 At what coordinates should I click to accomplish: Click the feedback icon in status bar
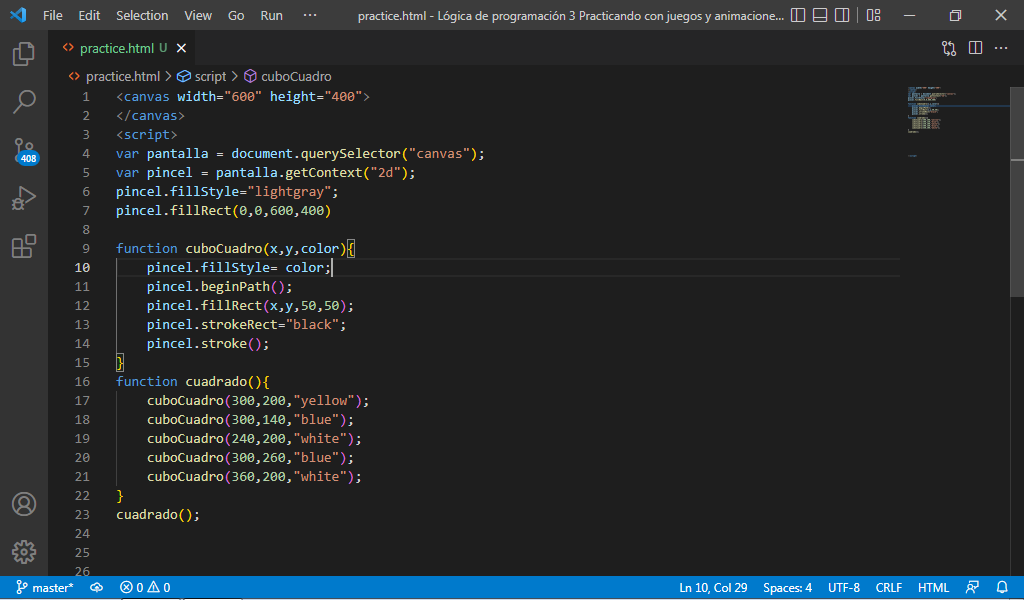tap(972, 588)
